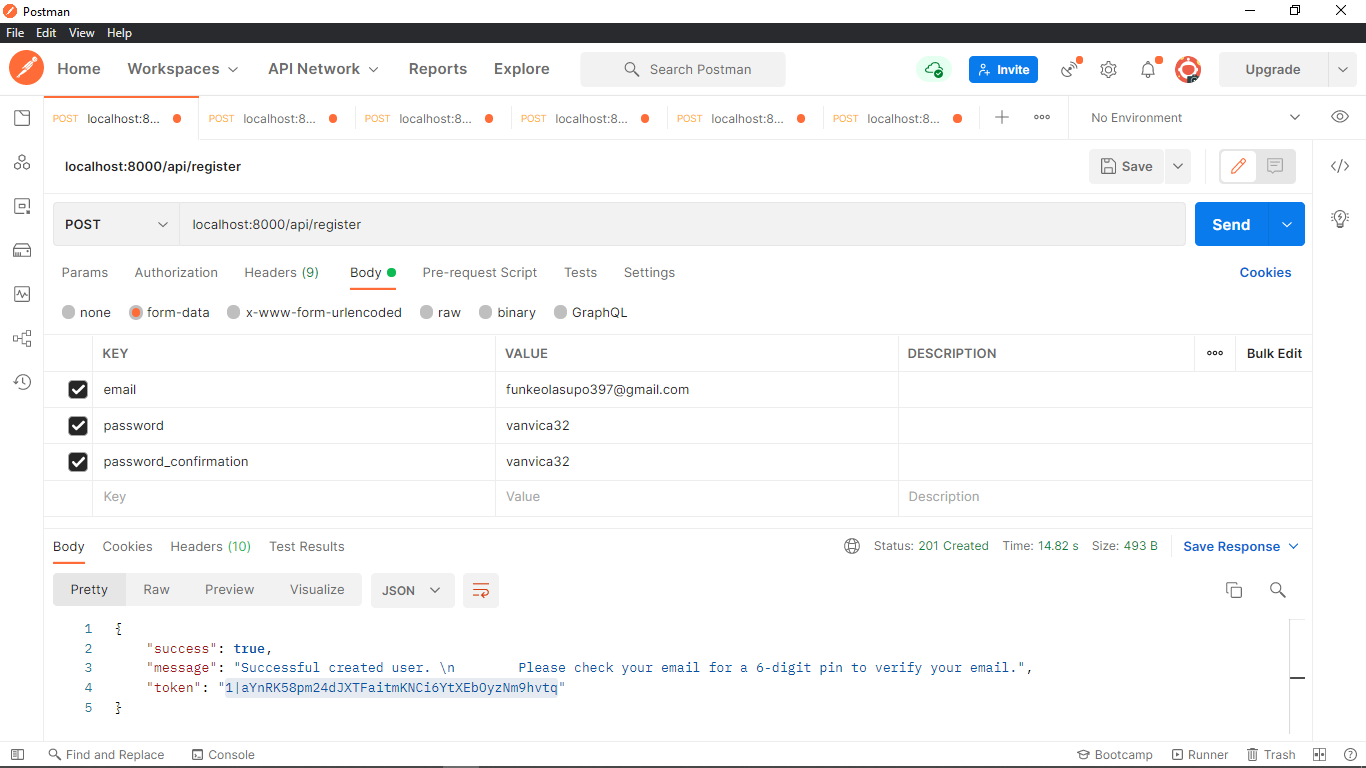Switch to the Authorization tab
The width and height of the screenshot is (1366, 768).
176,272
